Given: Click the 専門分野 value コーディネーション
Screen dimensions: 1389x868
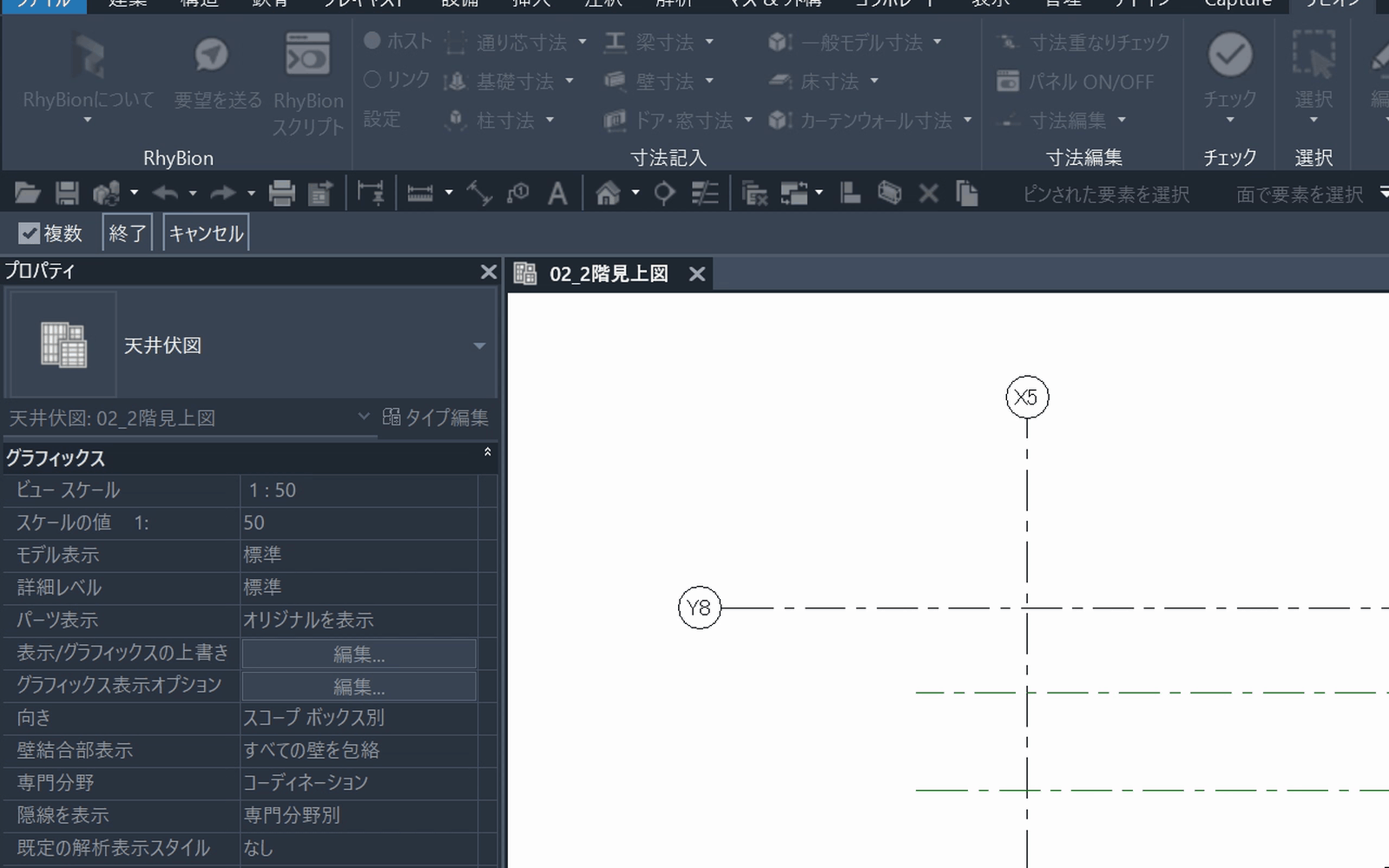Looking at the screenshot, I should click(x=359, y=783).
